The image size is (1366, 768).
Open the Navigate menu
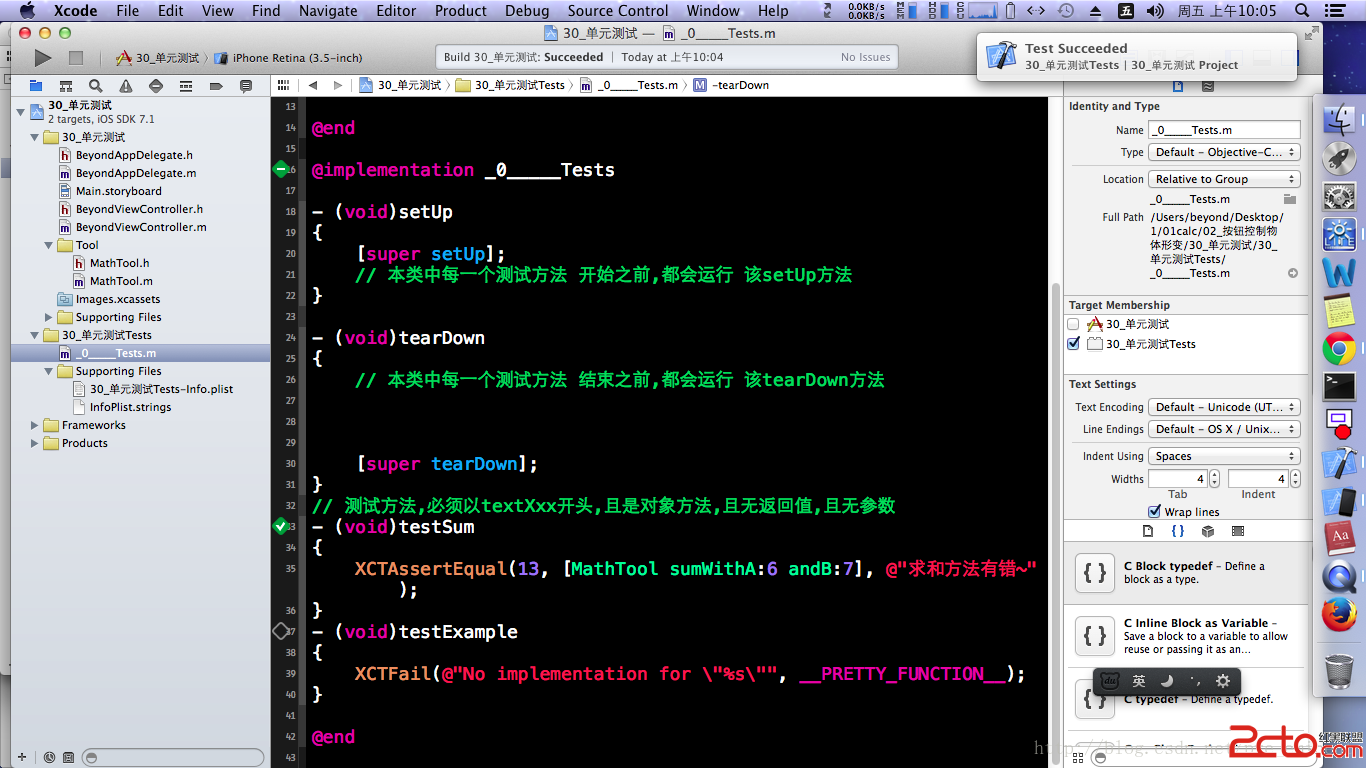[328, 10]
